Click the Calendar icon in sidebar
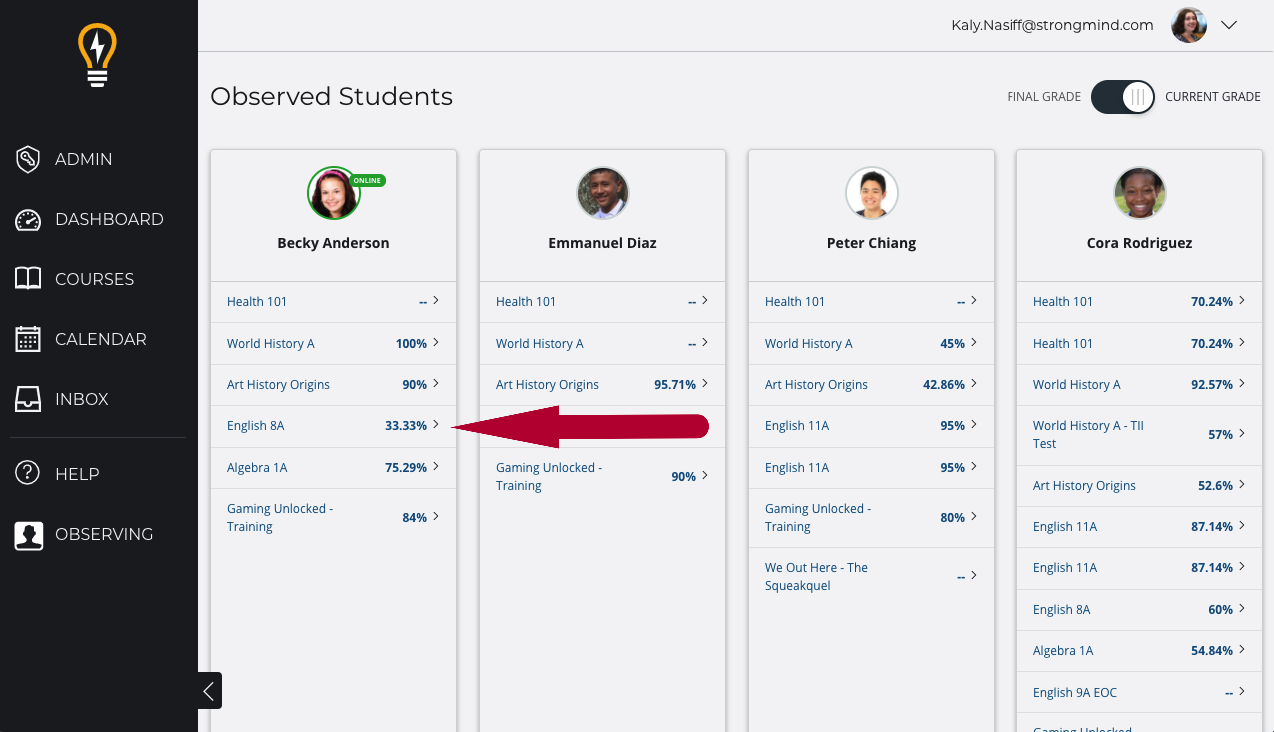 (28, 339)
